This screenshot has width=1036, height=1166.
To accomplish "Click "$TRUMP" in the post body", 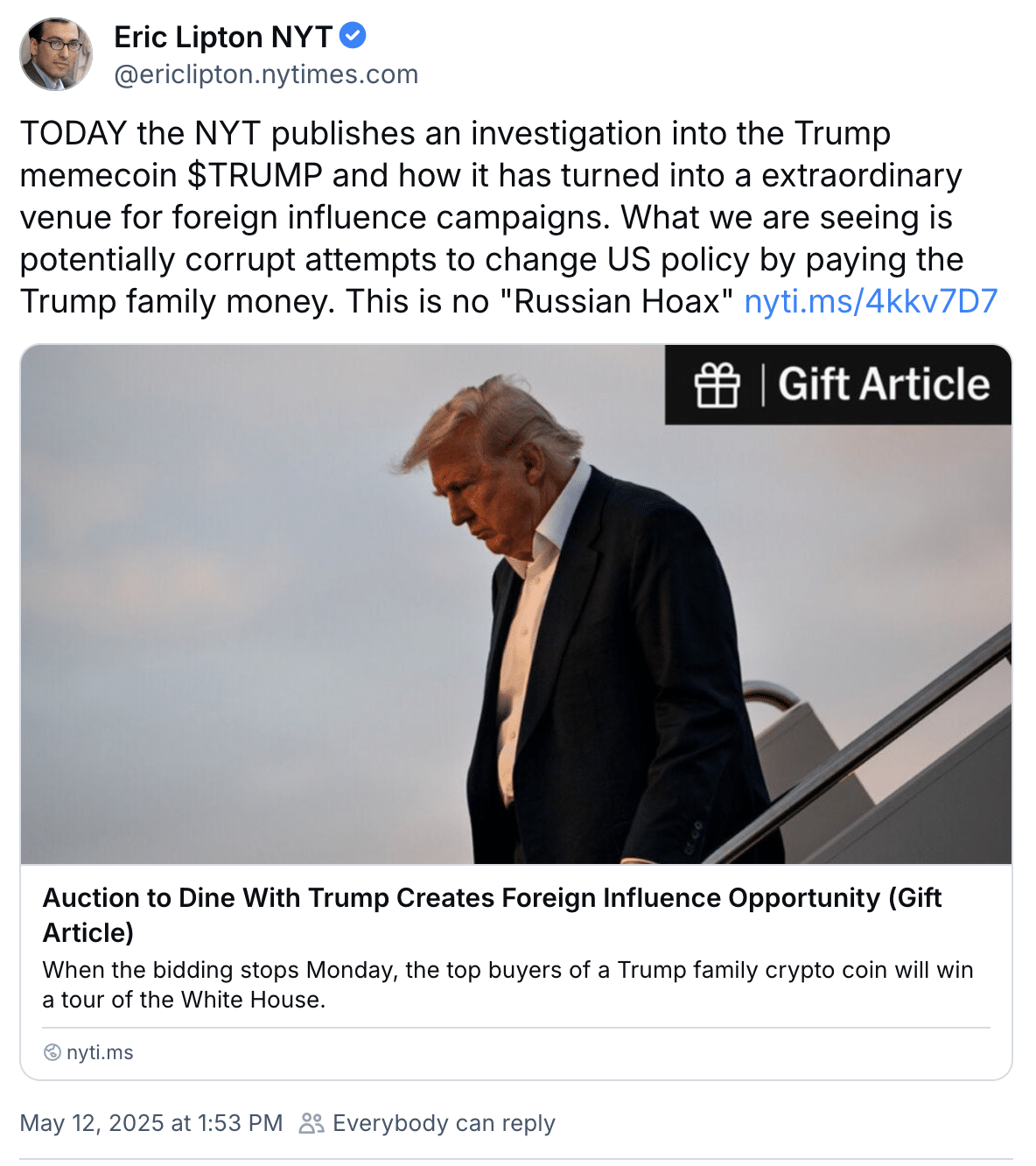I will pyautogui.click(x=255, y=175).
